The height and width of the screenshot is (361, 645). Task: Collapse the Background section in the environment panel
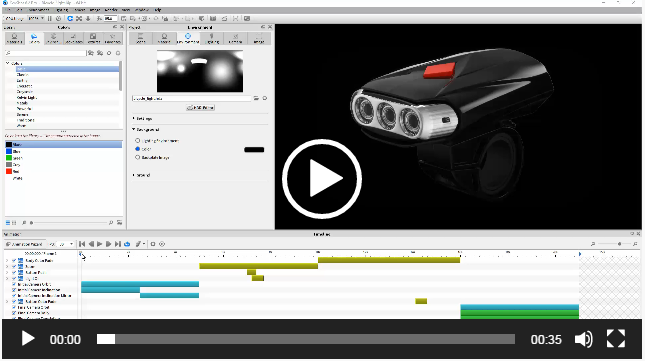click(x=134, y=130)
